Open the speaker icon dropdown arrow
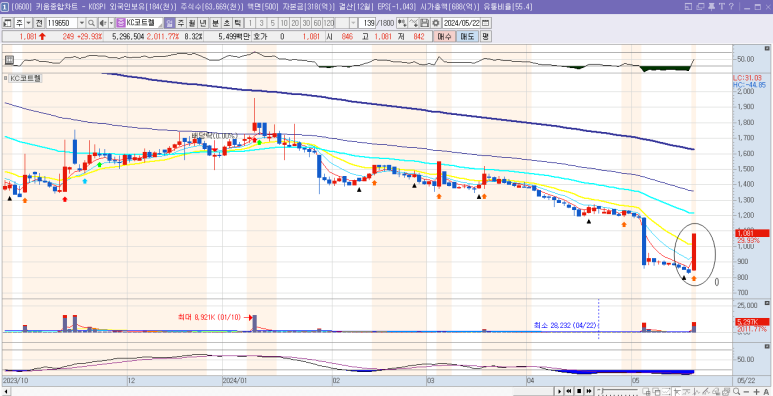Screen dimensions: 773x396 111,23
